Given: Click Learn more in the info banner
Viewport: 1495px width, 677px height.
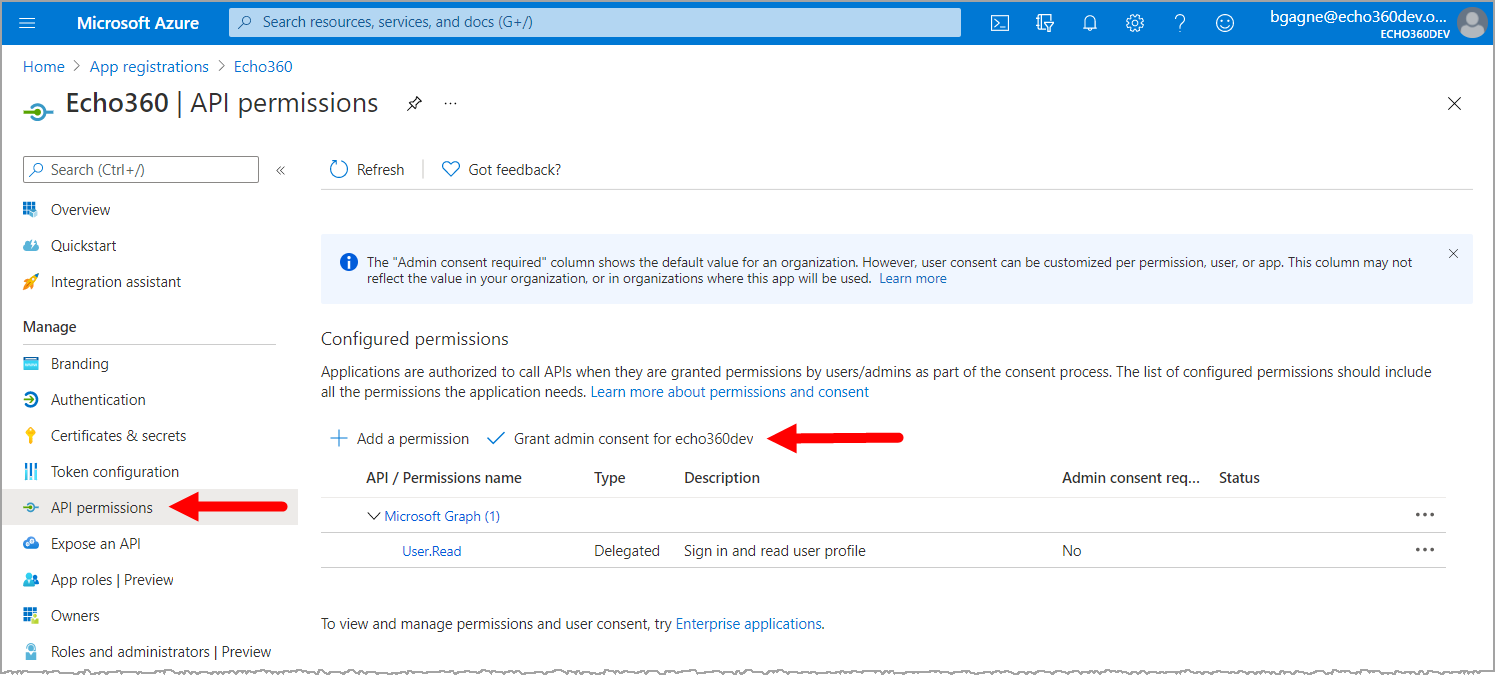Looking at the screenshot, I should (913, 279).
